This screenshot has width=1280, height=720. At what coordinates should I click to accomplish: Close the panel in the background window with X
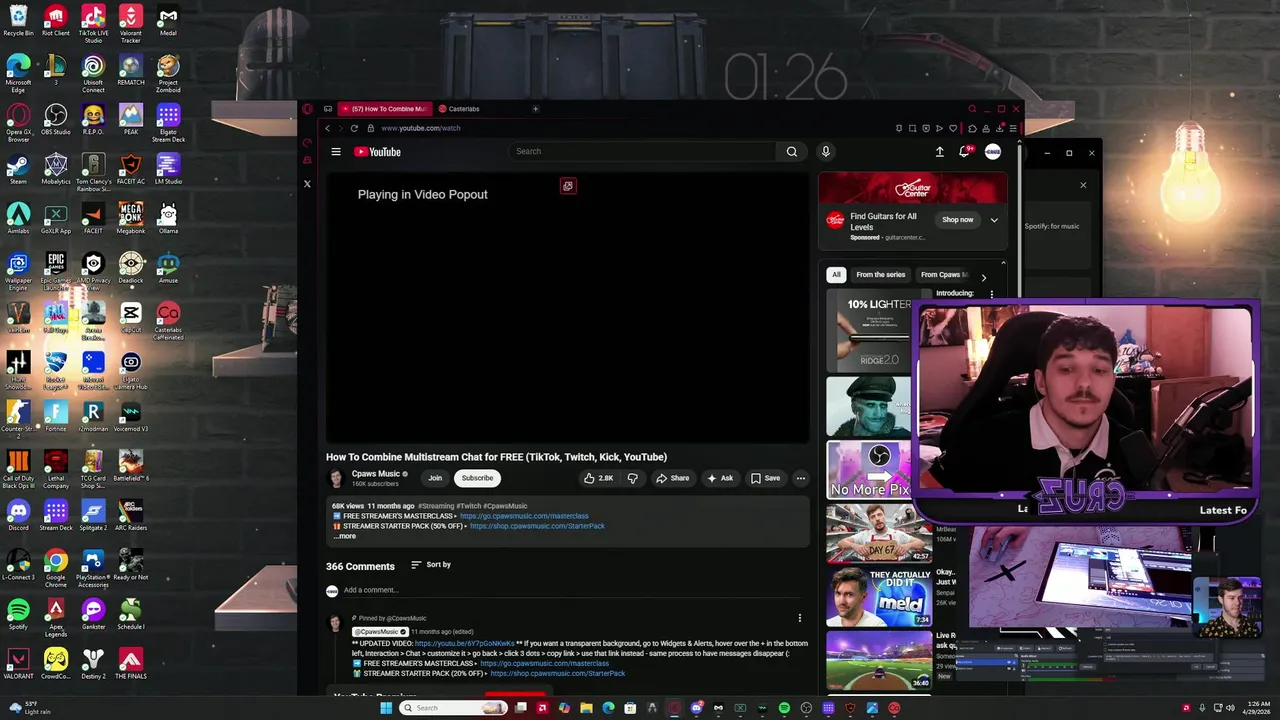pyautogui.click(x=1082, y=185)
